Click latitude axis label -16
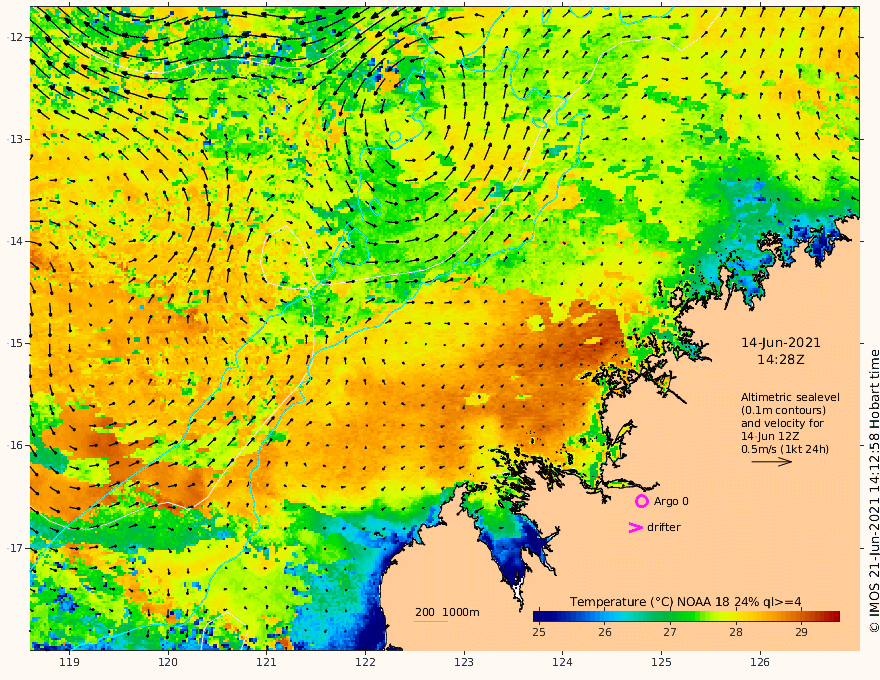The image size is (880, 680). (x=15, y=445)
